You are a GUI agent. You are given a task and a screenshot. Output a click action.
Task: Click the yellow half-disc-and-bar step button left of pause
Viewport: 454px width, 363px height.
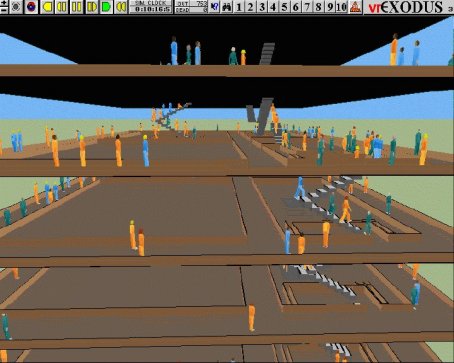click(x=62, y=7)
